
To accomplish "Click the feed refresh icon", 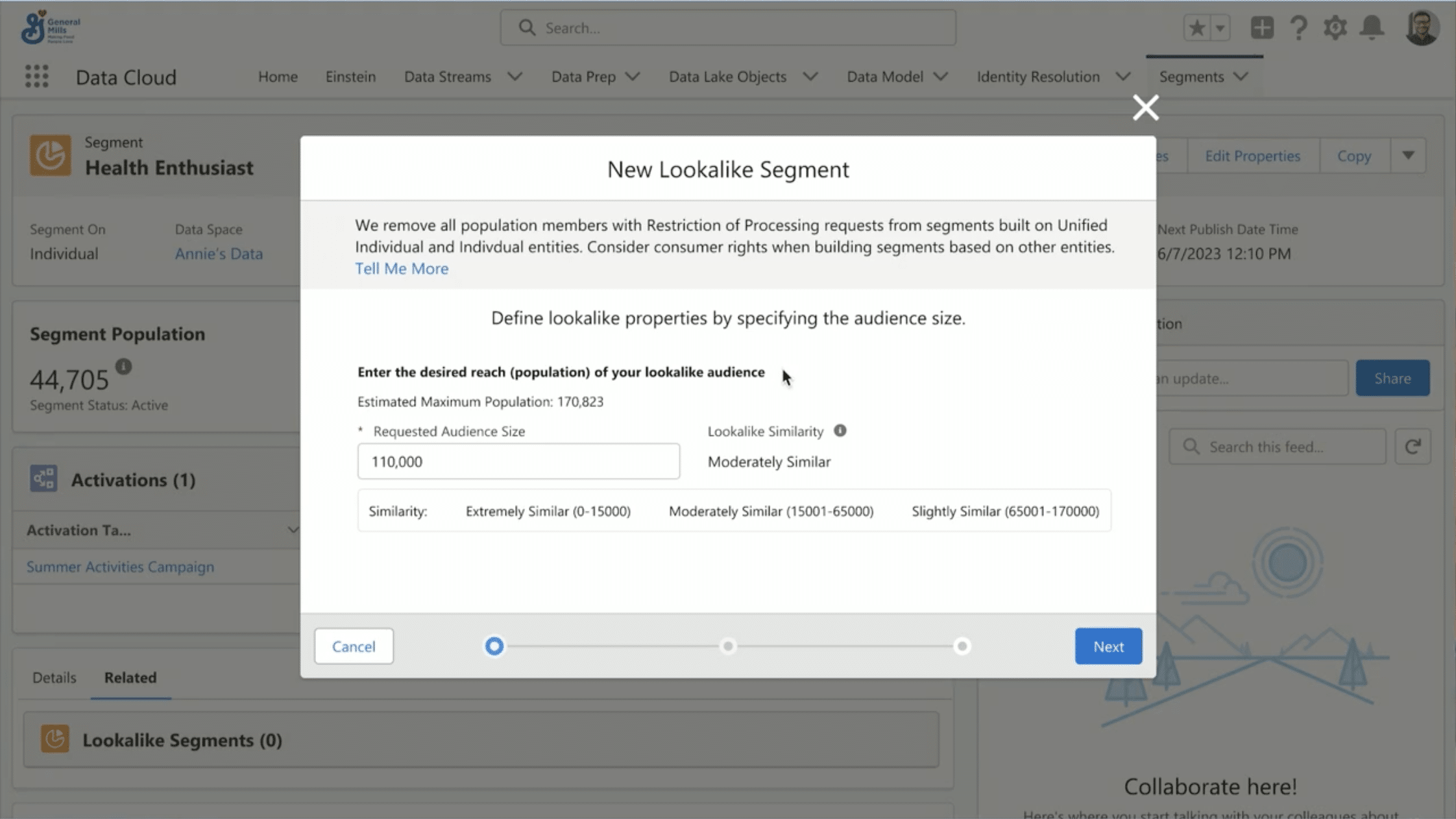I will 1413,446.
